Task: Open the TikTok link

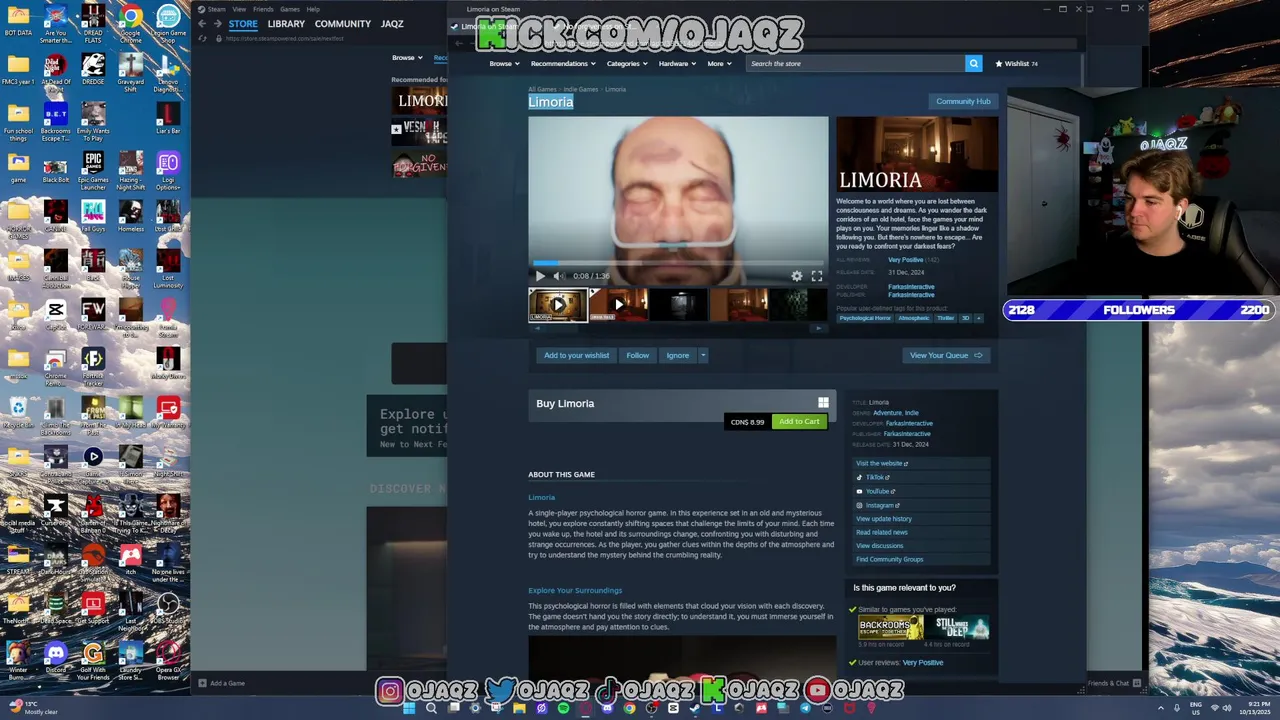Action: pyautogui.click(x=876, y=477)
